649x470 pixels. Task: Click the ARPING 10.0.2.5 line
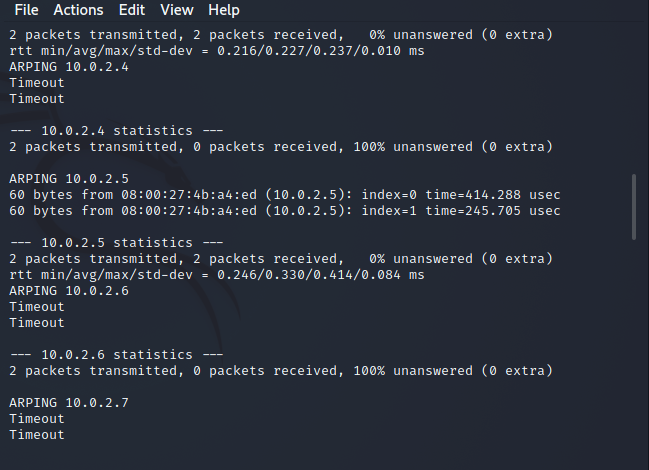coord(69,179)
